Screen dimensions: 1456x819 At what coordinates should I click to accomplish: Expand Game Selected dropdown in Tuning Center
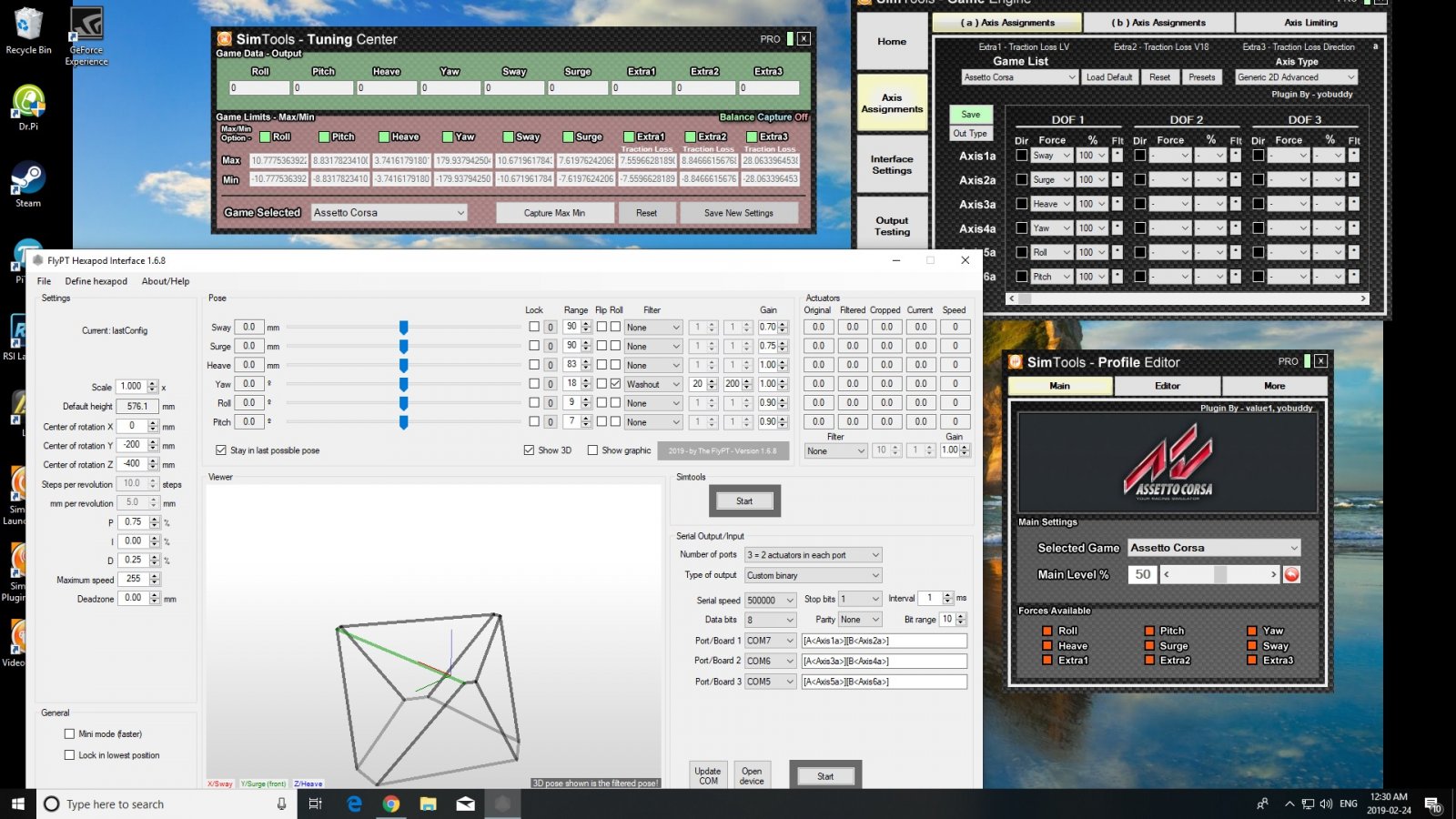[x=389, y=213]
